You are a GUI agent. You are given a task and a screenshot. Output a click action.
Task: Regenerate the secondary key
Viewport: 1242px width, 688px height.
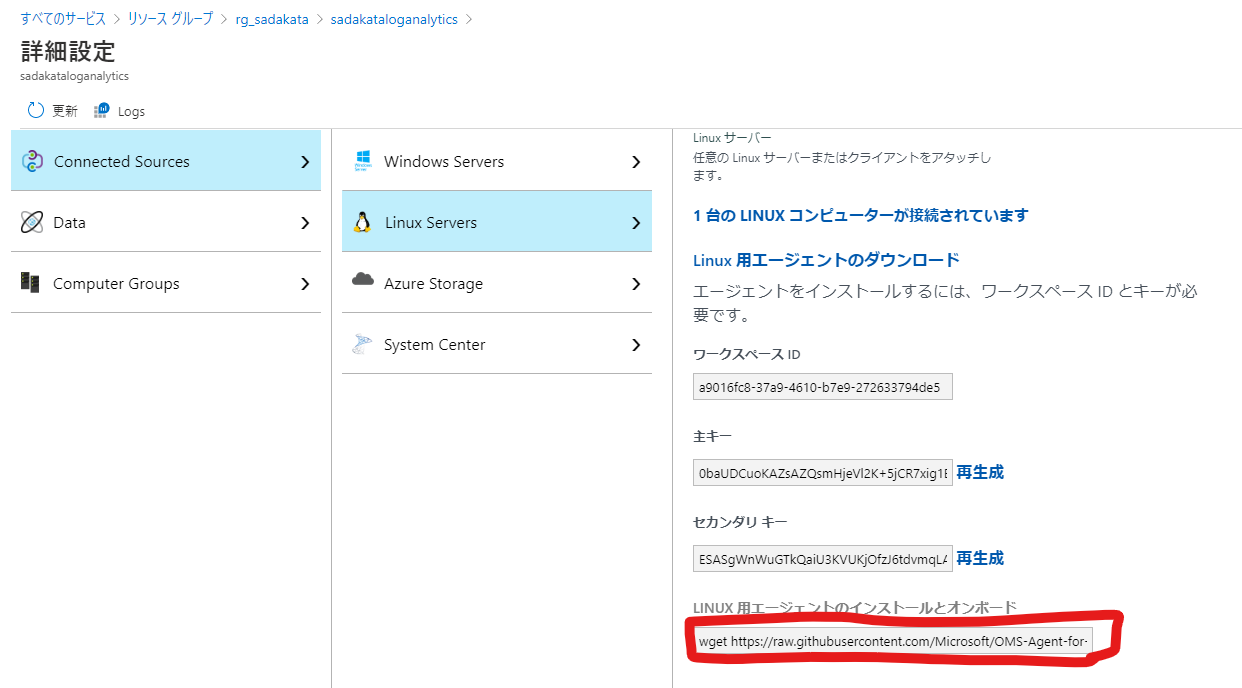980,558
